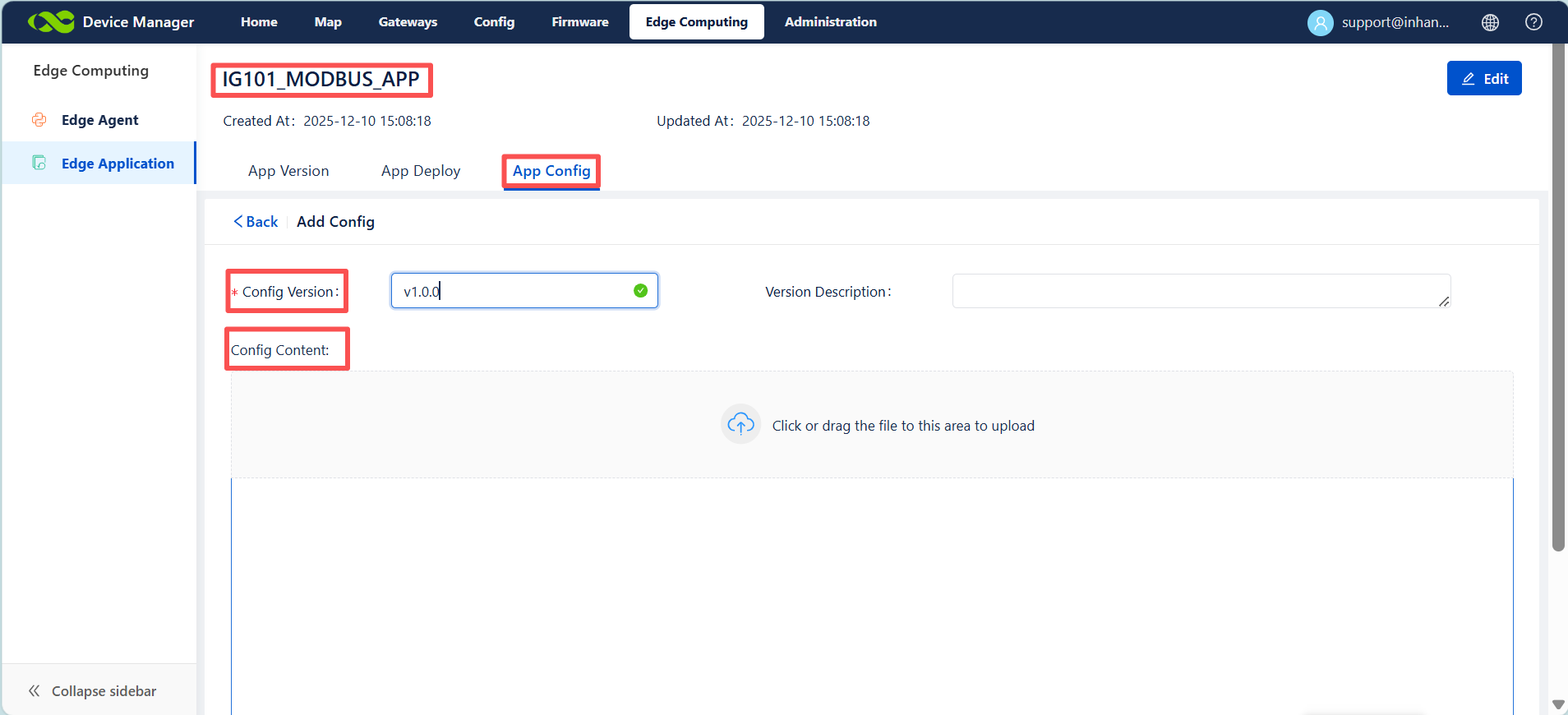
Task: Click the Collapse sidebar double-chevron icon
Action: 34,691
